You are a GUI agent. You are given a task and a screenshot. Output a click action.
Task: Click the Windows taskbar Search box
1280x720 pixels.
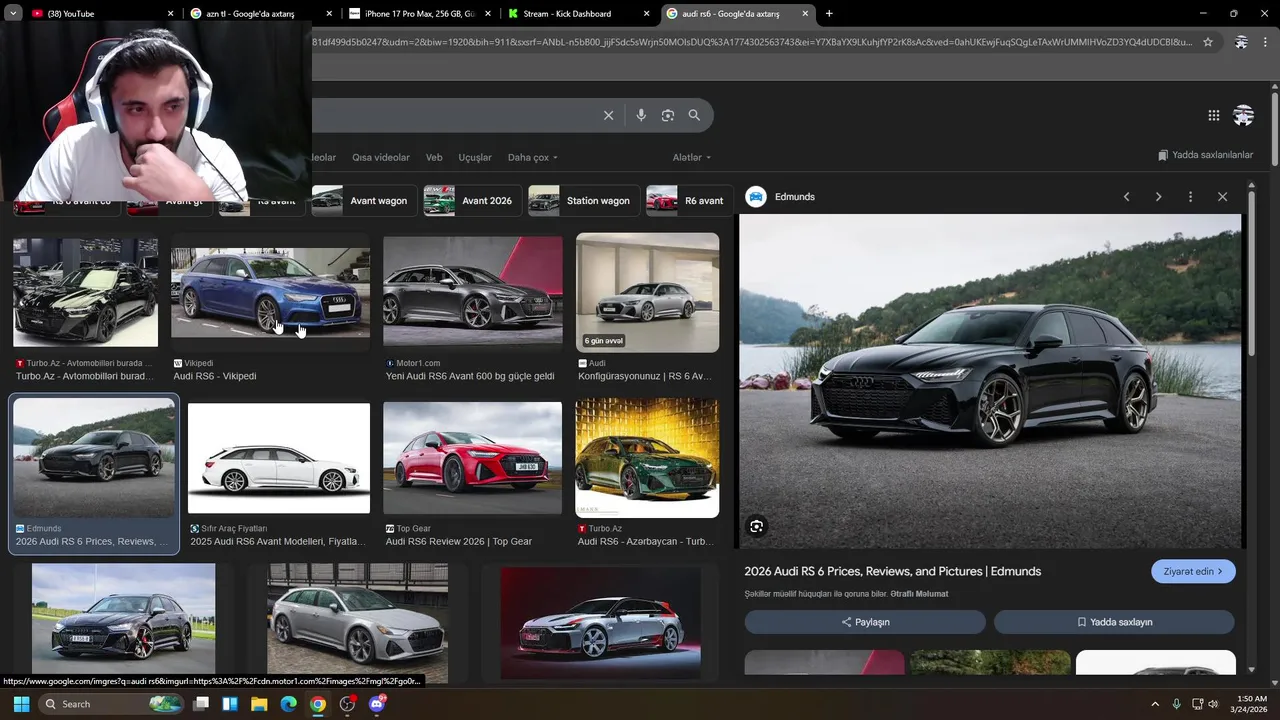click(110, 704)
